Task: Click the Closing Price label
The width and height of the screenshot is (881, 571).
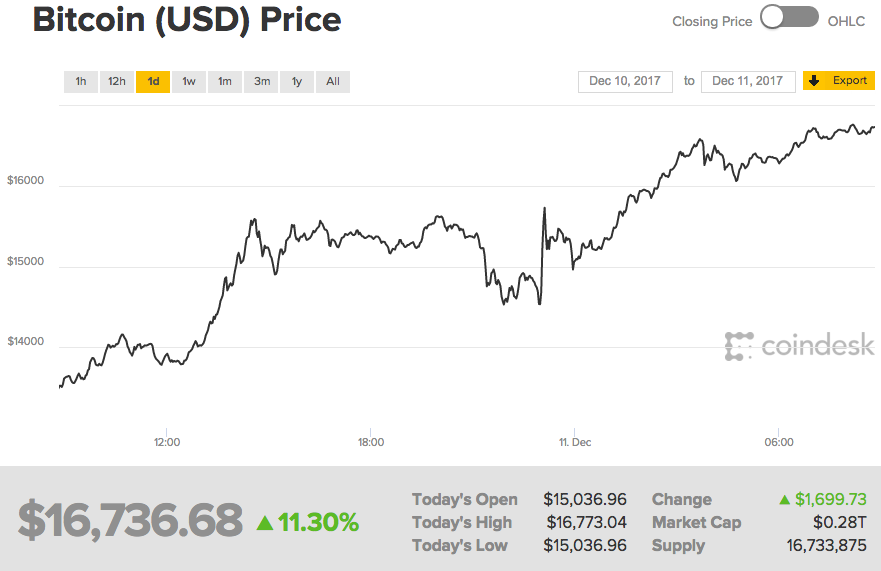Action: click(712, 21)
